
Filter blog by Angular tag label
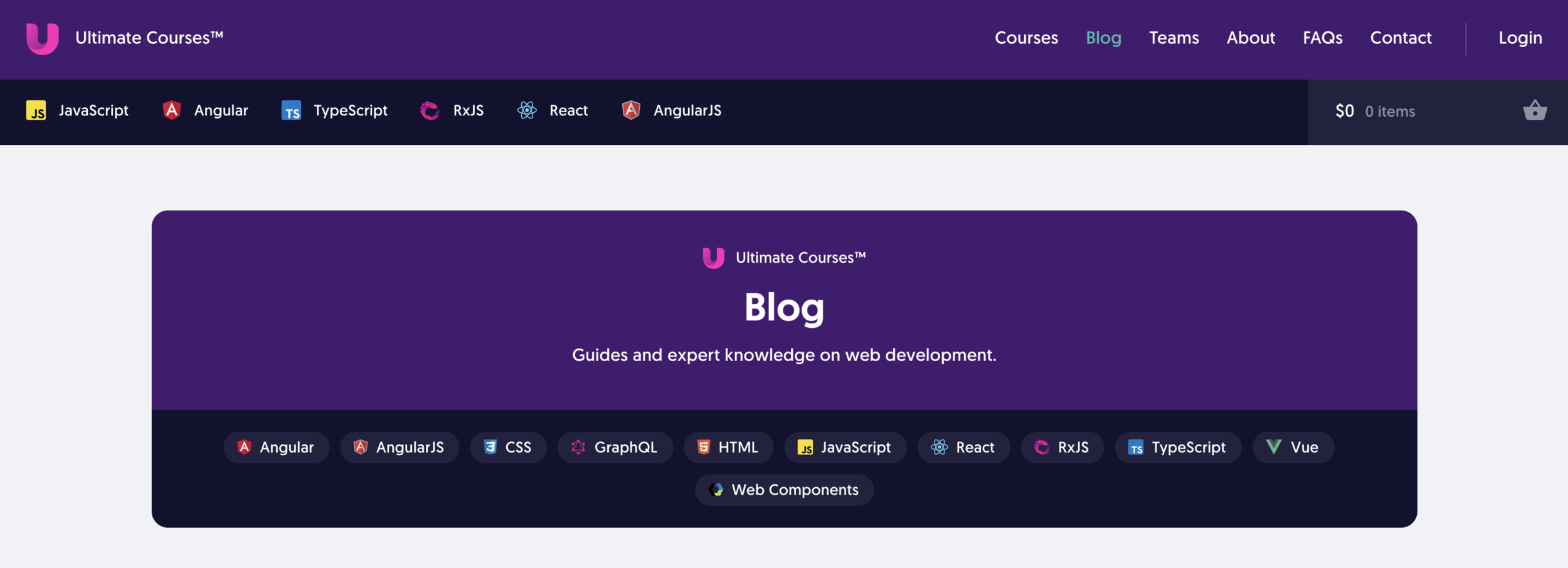[287, 447]
